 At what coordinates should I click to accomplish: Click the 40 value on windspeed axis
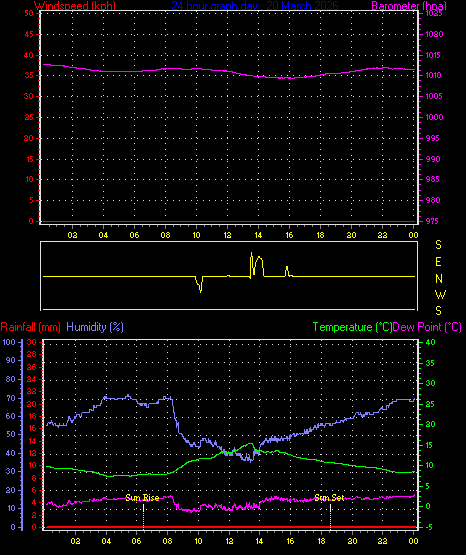pyautogui.click(x=29, y=55)
